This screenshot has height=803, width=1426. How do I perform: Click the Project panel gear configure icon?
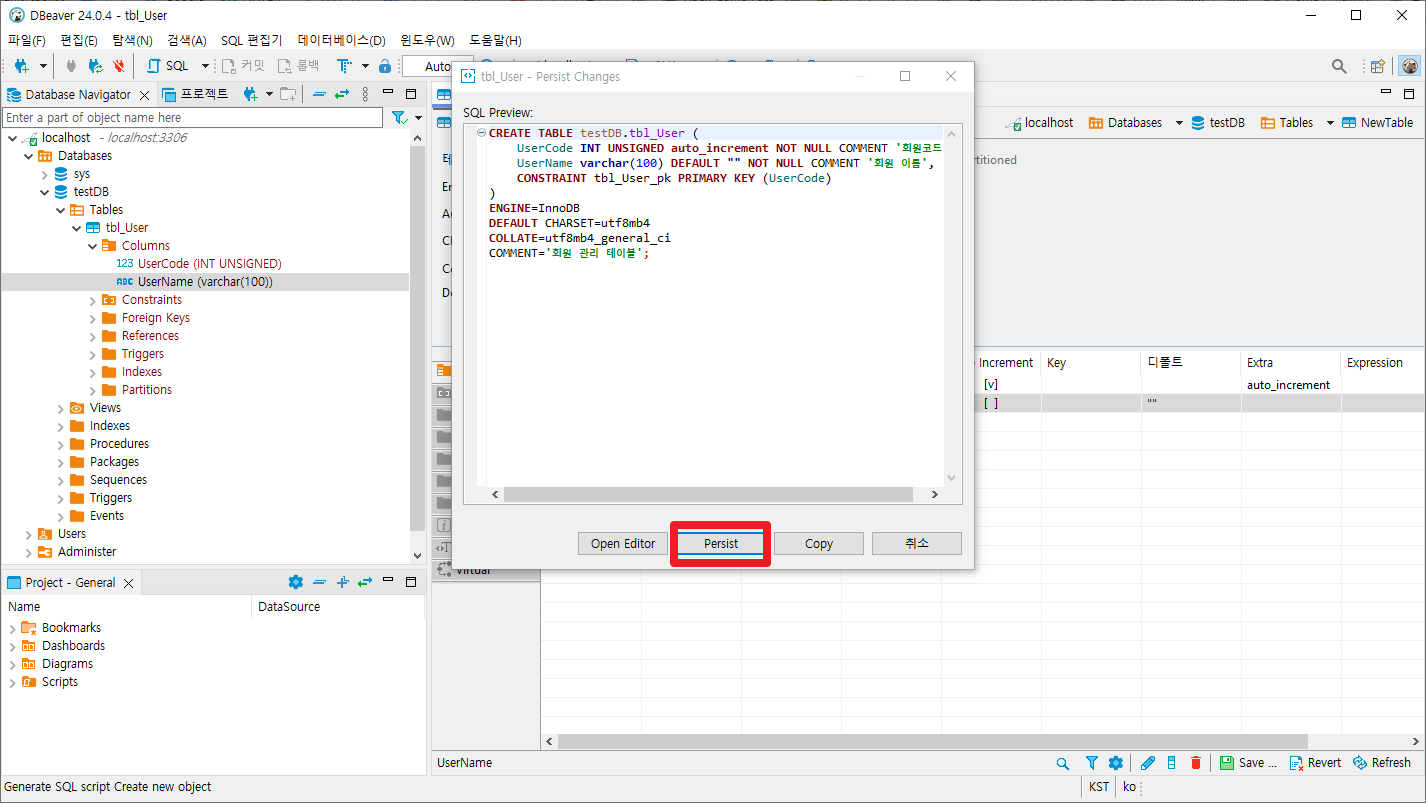[x=295, y=582]
